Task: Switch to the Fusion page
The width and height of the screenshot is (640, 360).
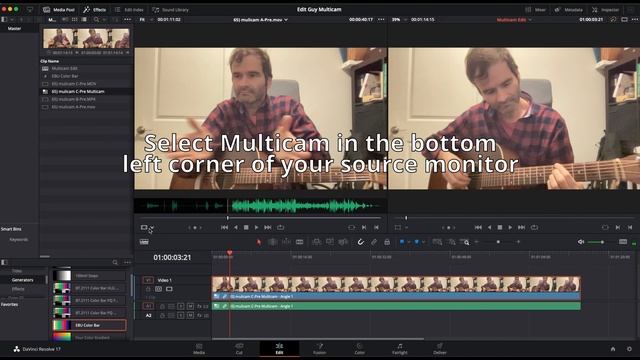Action: [x=320, y=349]
